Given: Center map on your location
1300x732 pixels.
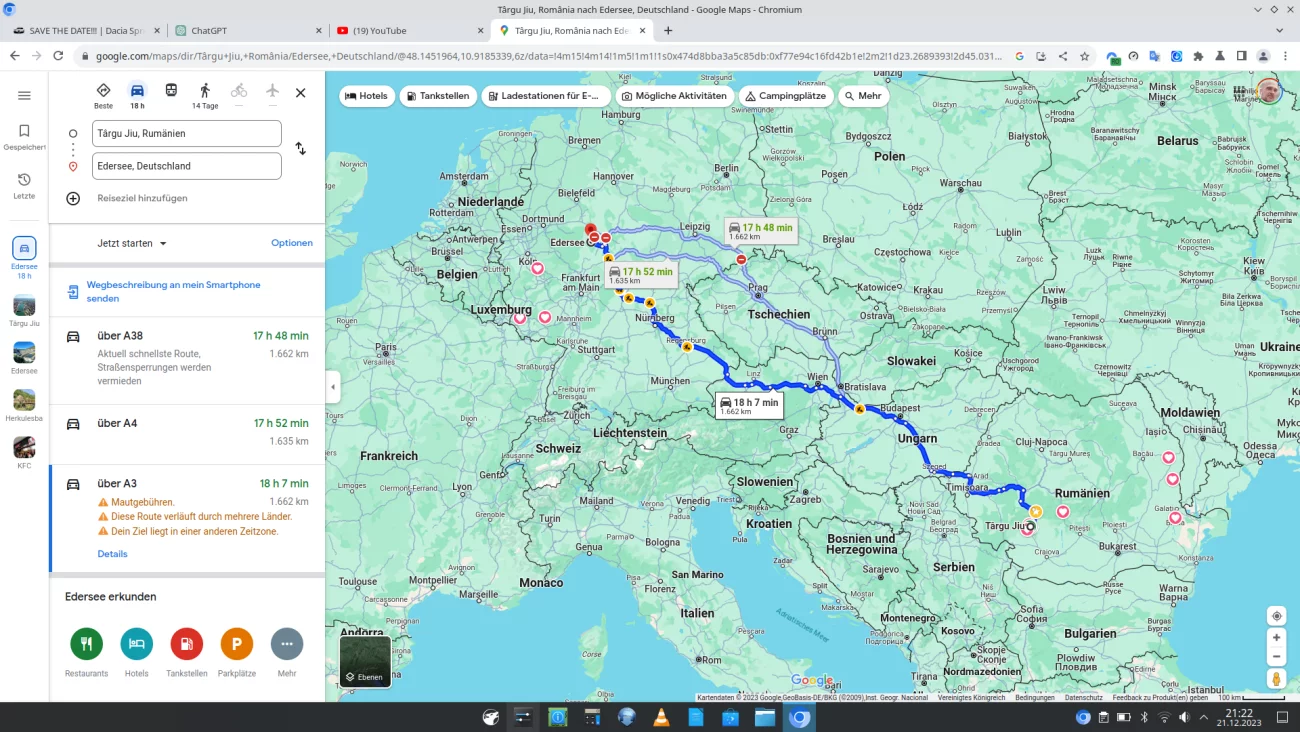Looking at the screenshot, I should (x=1276, y=616).
